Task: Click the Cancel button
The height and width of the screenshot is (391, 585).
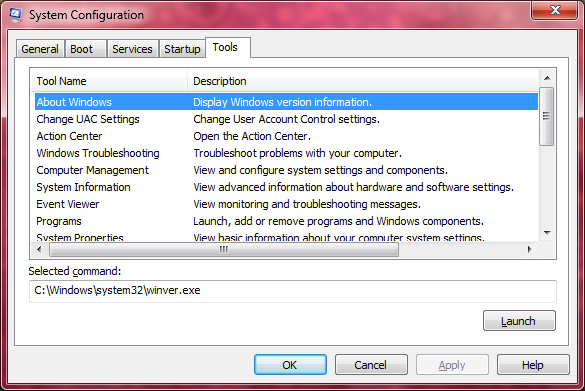Action: click(371, 365)
